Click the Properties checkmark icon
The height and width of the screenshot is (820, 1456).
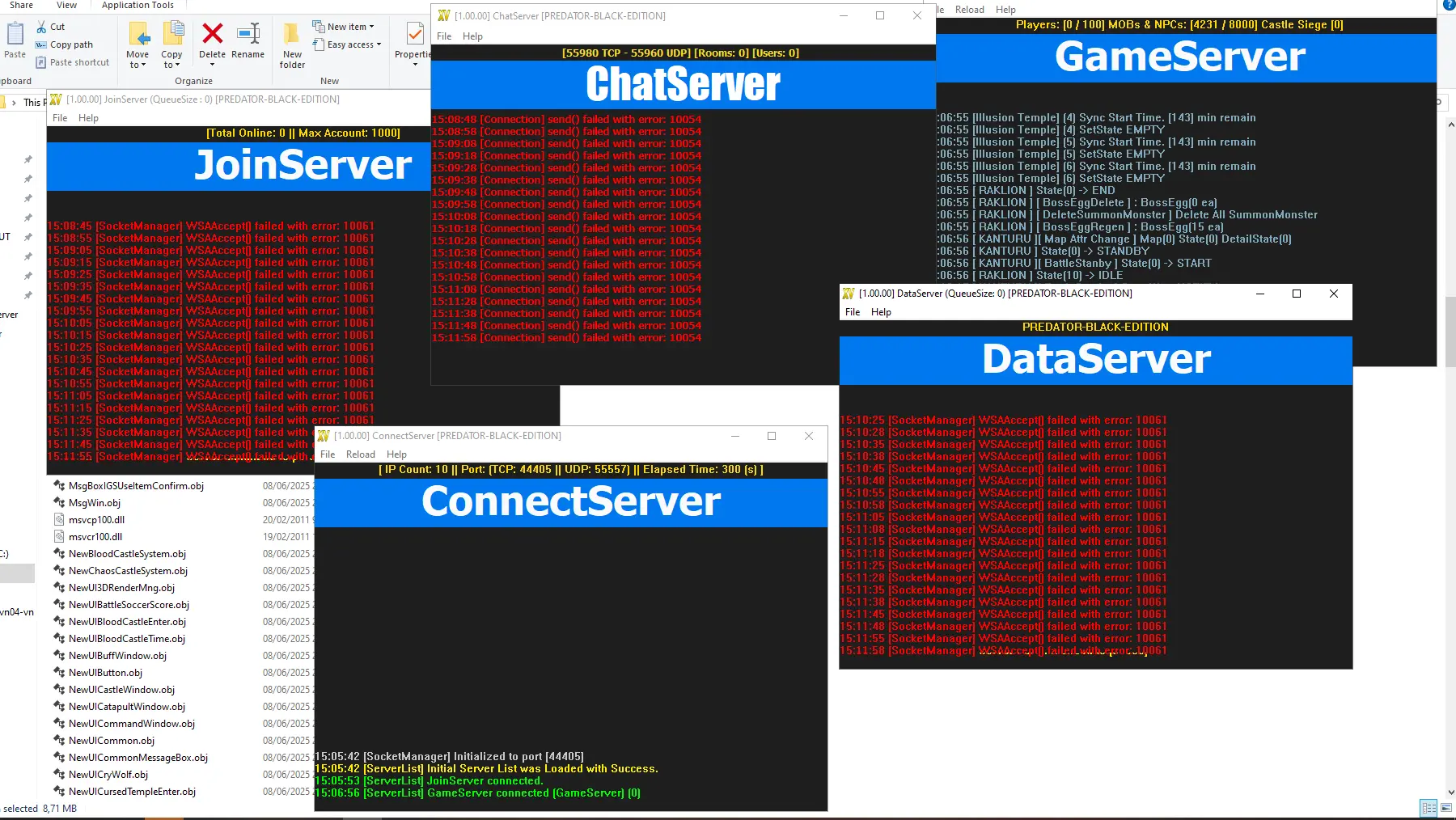coord(415,34)
